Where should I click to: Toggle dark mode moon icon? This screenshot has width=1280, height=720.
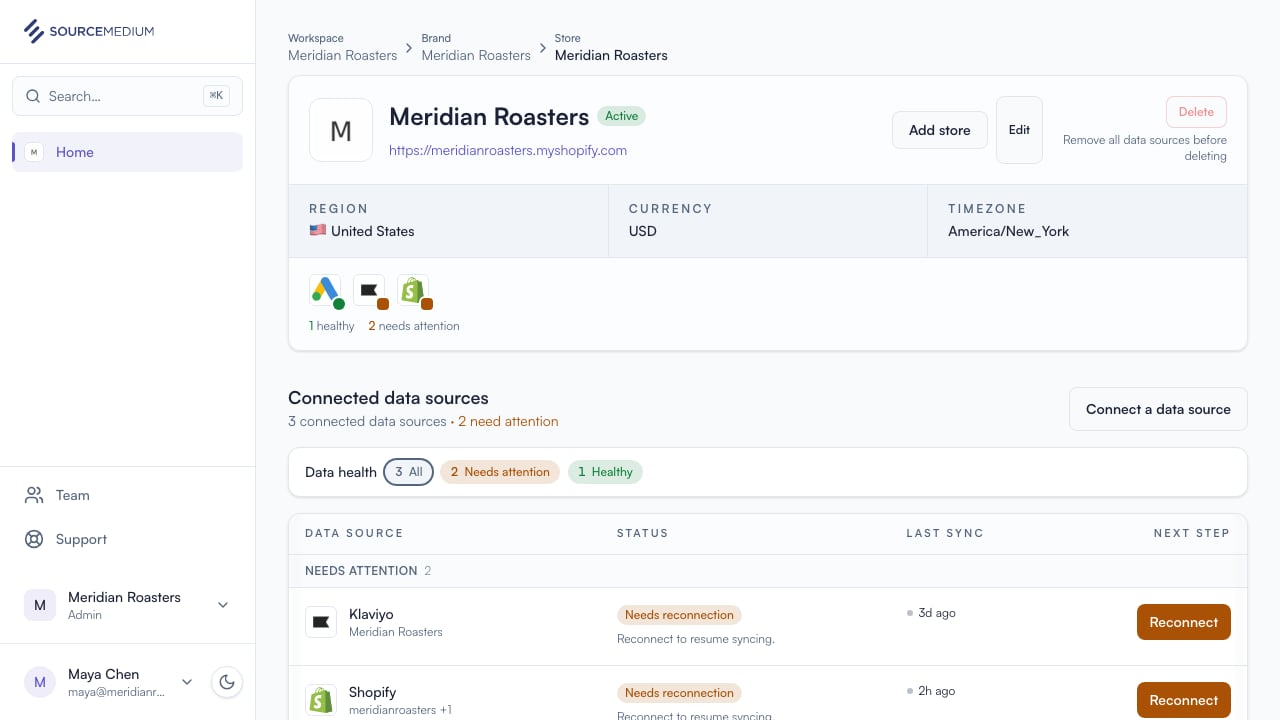pos(227,682)
